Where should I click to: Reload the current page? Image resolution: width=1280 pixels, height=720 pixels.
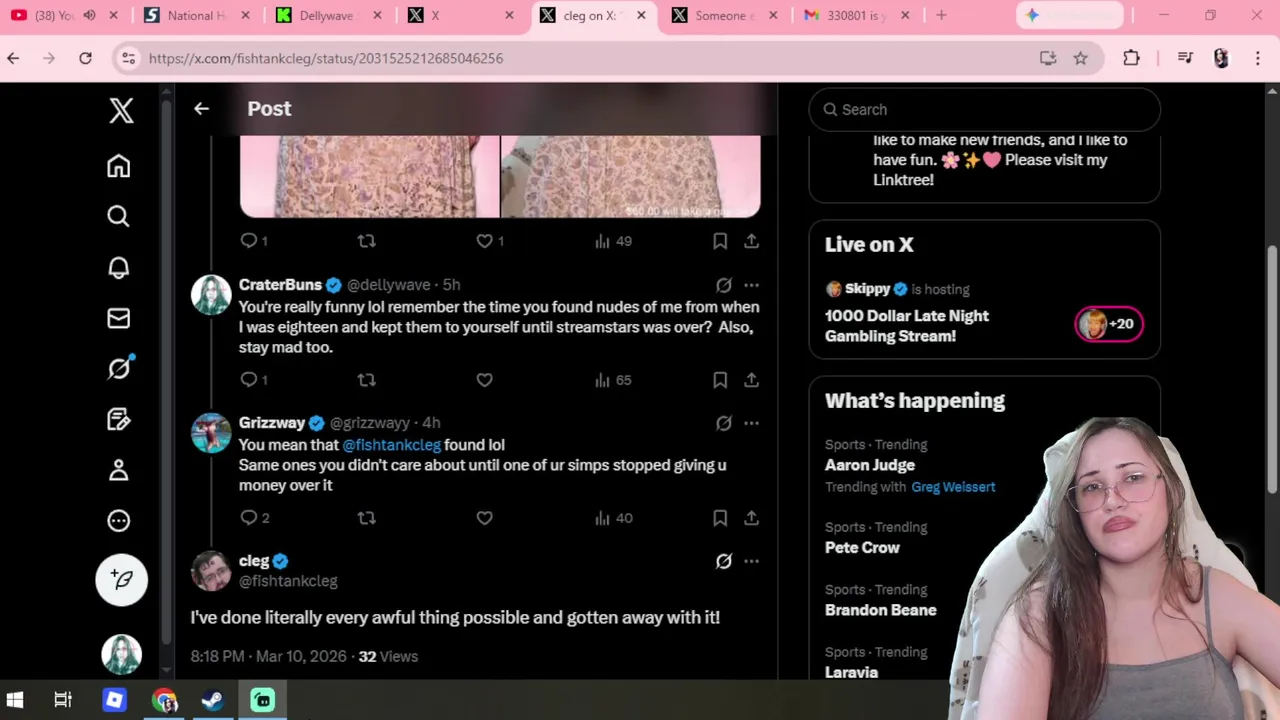tap(85, 58)
